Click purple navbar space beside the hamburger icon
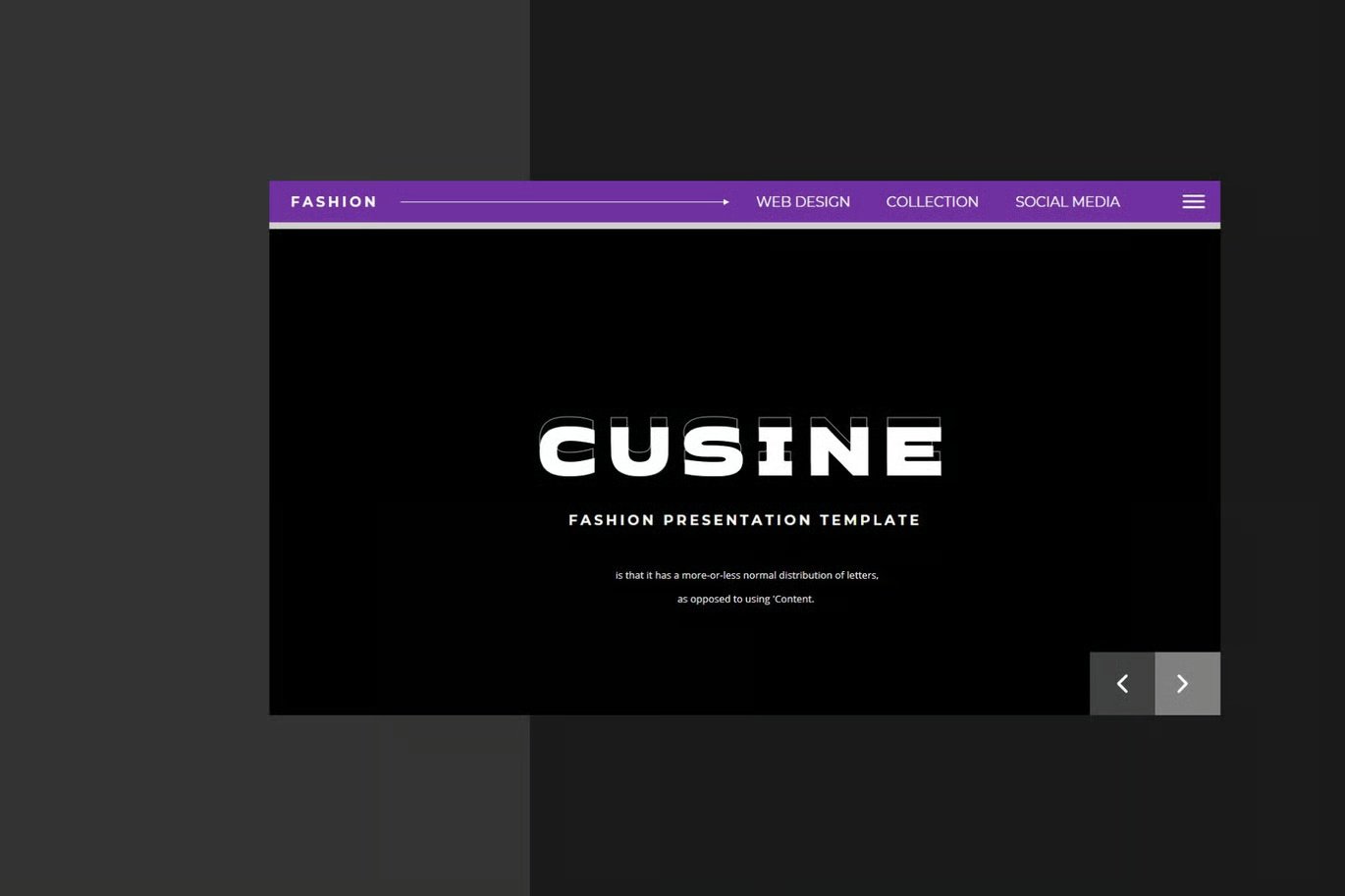The image size is (1345, 896). [x=1151, y=201]
